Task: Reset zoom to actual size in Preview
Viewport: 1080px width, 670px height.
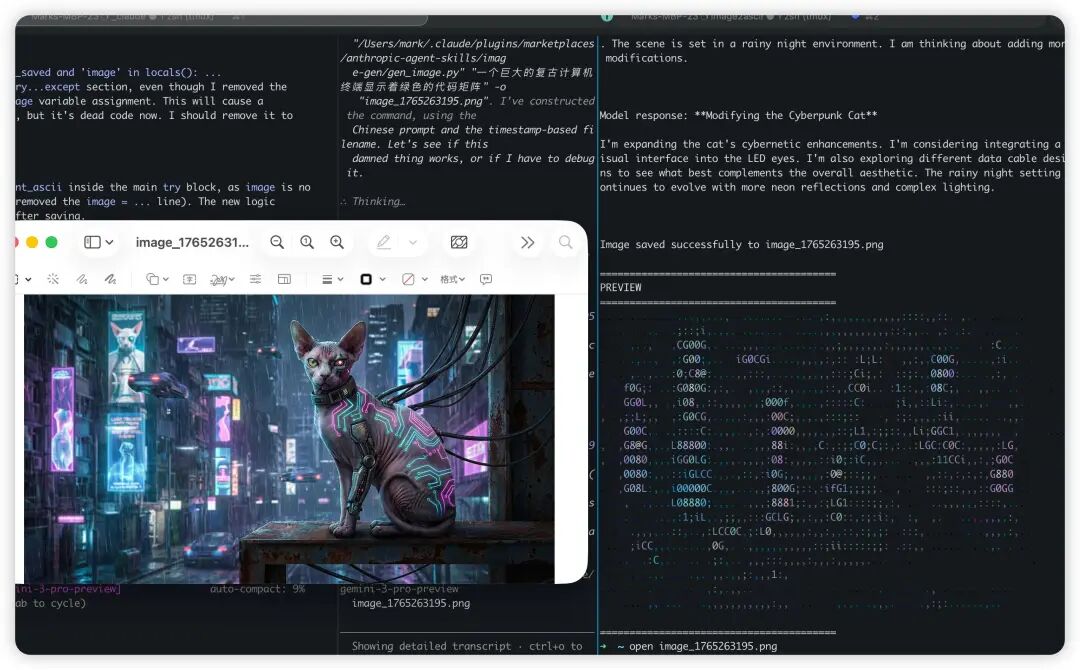Action: 307,243
